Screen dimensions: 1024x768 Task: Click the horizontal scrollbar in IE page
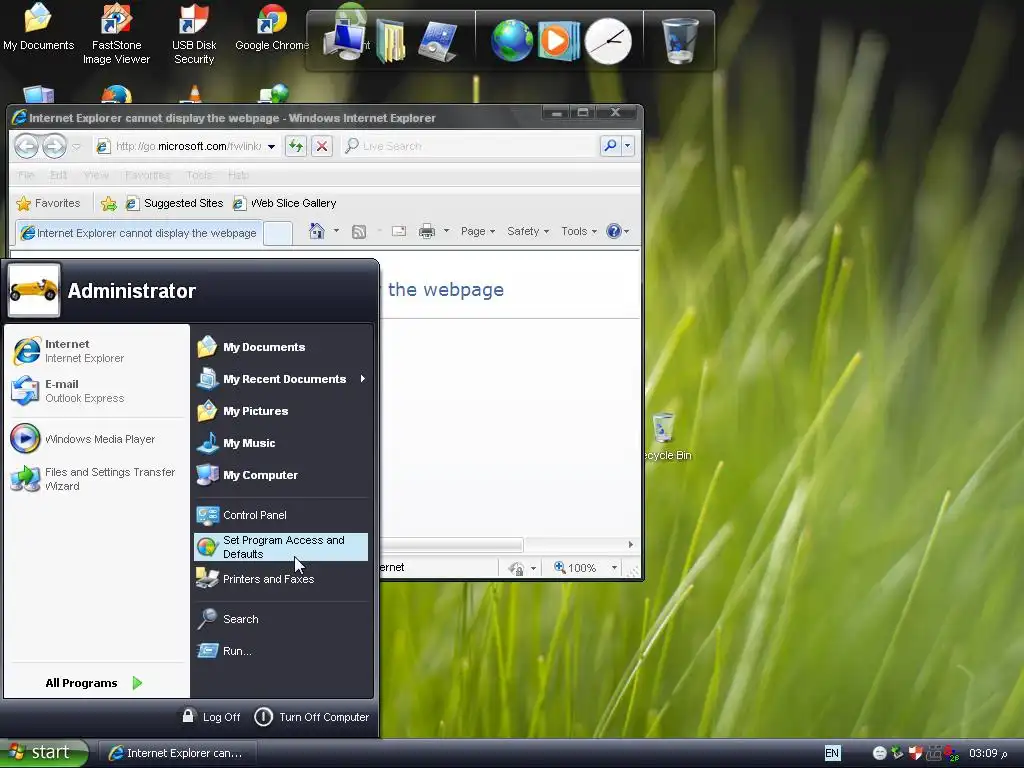pyautogui.click(x=452, y=544)
